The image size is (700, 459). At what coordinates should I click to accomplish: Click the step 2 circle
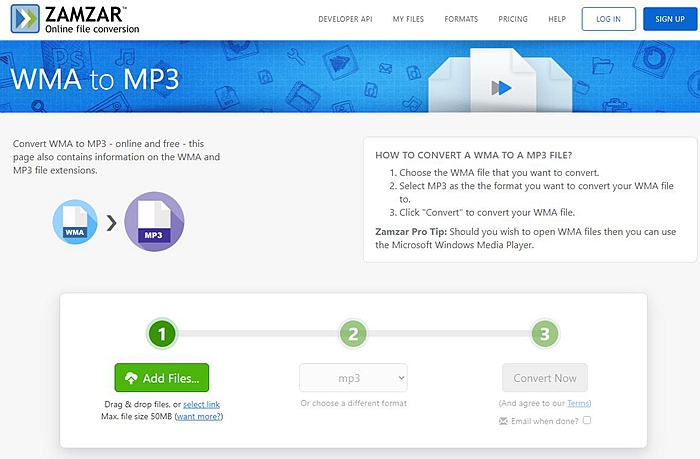(x=353, y=334)
